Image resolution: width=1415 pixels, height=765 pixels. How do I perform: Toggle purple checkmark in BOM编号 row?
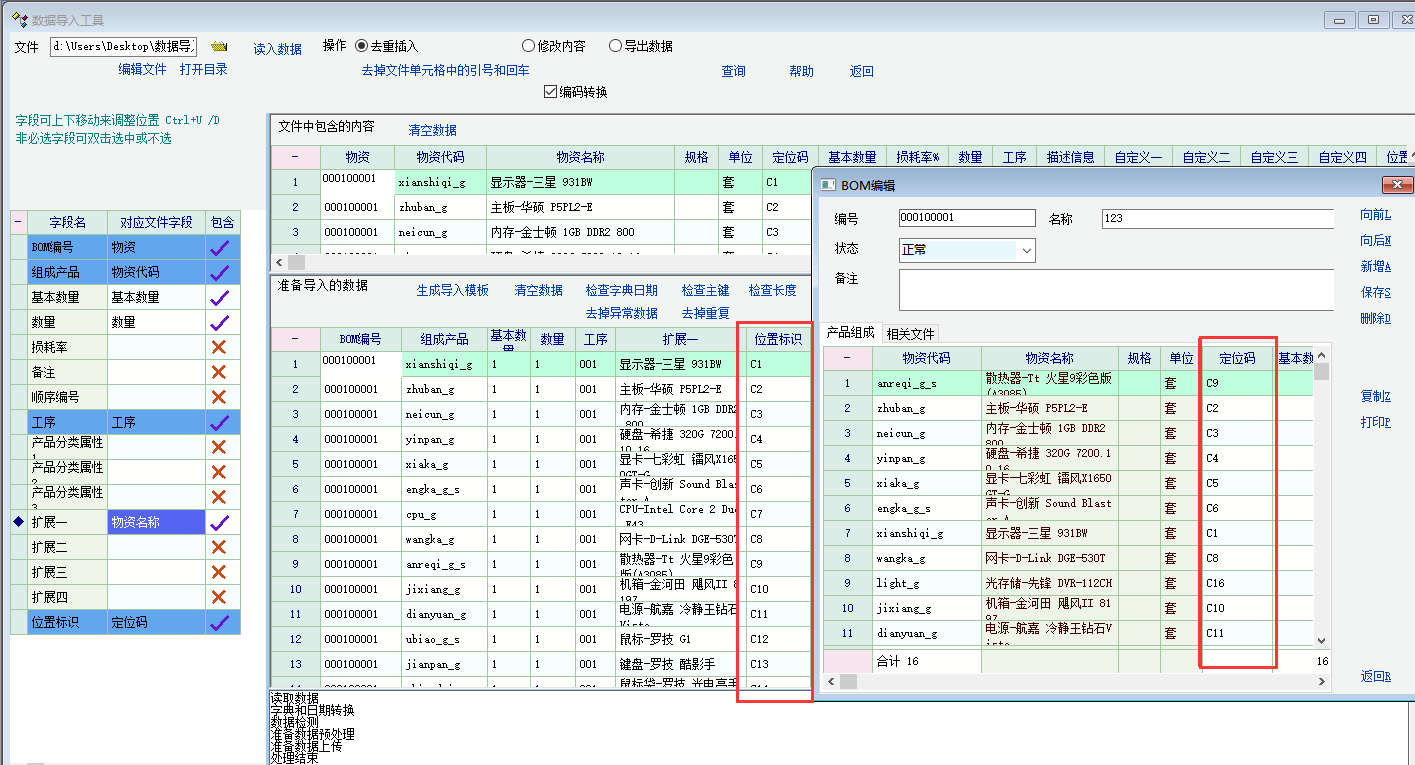click(220, 247)
